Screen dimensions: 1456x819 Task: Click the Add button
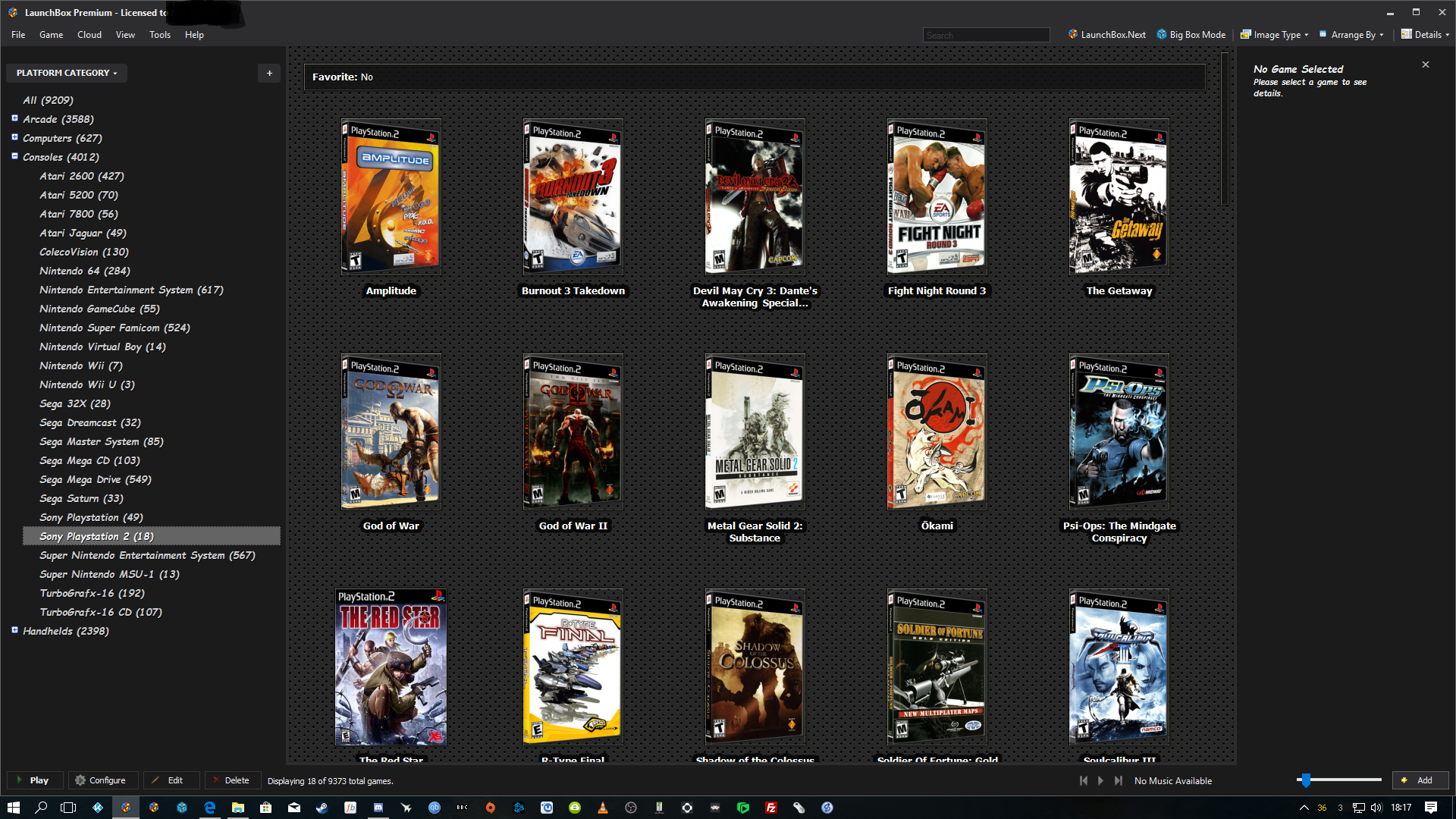[x=1420, y=780]
